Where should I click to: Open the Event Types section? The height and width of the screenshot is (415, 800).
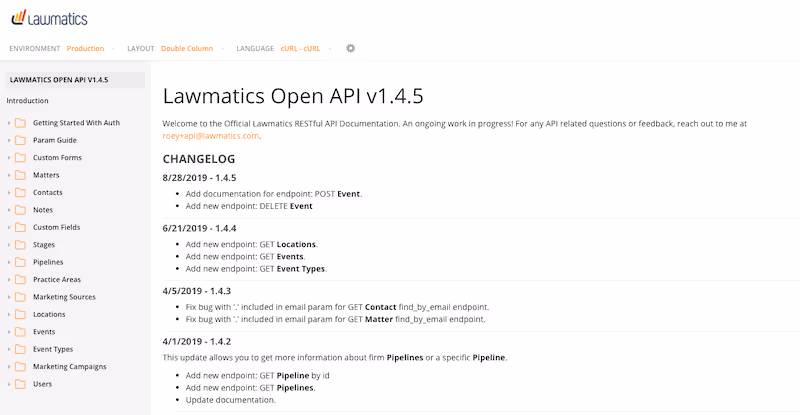pyautogui.click(x=53, y=349)
